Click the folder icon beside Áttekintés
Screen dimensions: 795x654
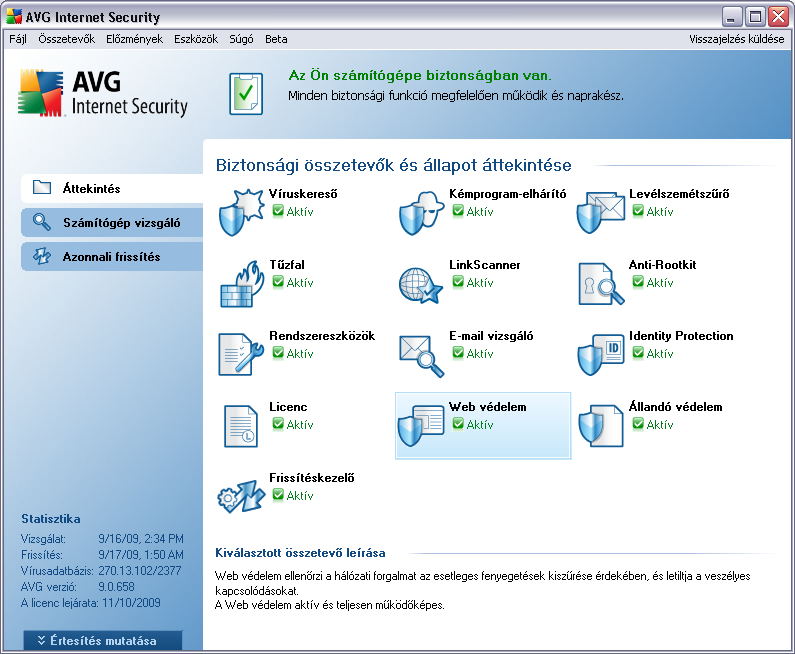click(42, 188)
